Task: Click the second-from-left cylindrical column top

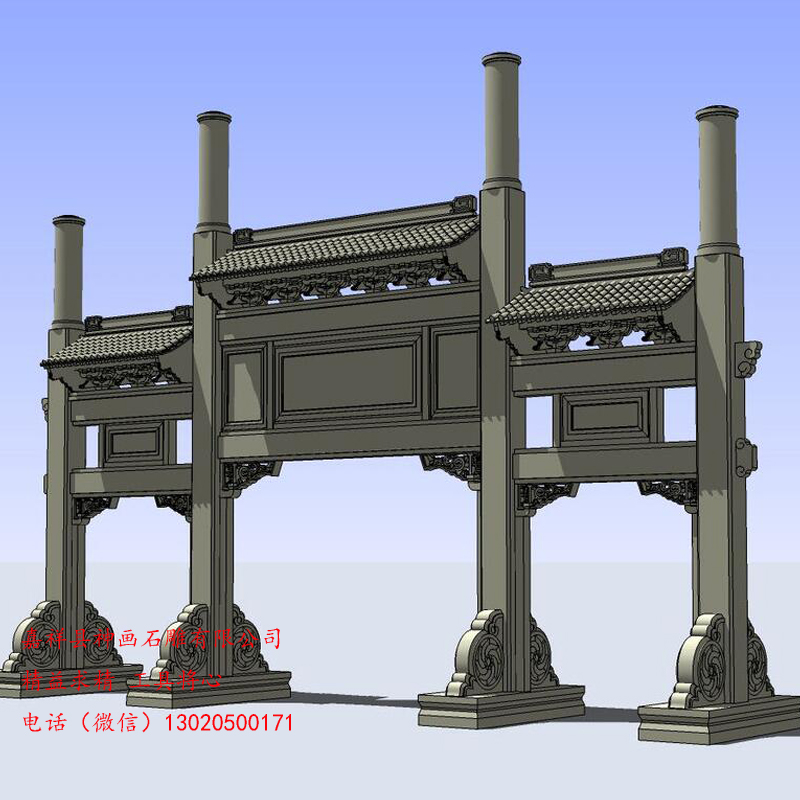Action: coord(213,170)
